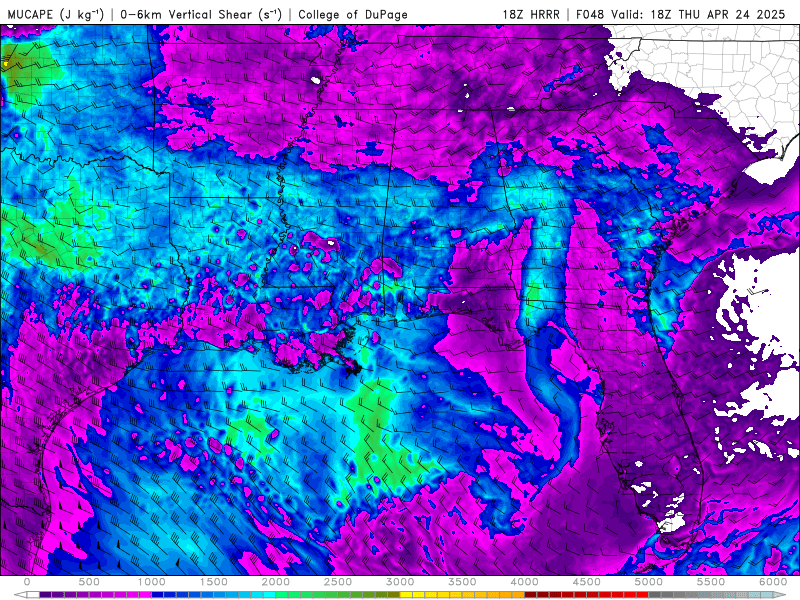Click the "5000" color scale label
Viewport: 800px width, 600px height.
click(648, 582)
